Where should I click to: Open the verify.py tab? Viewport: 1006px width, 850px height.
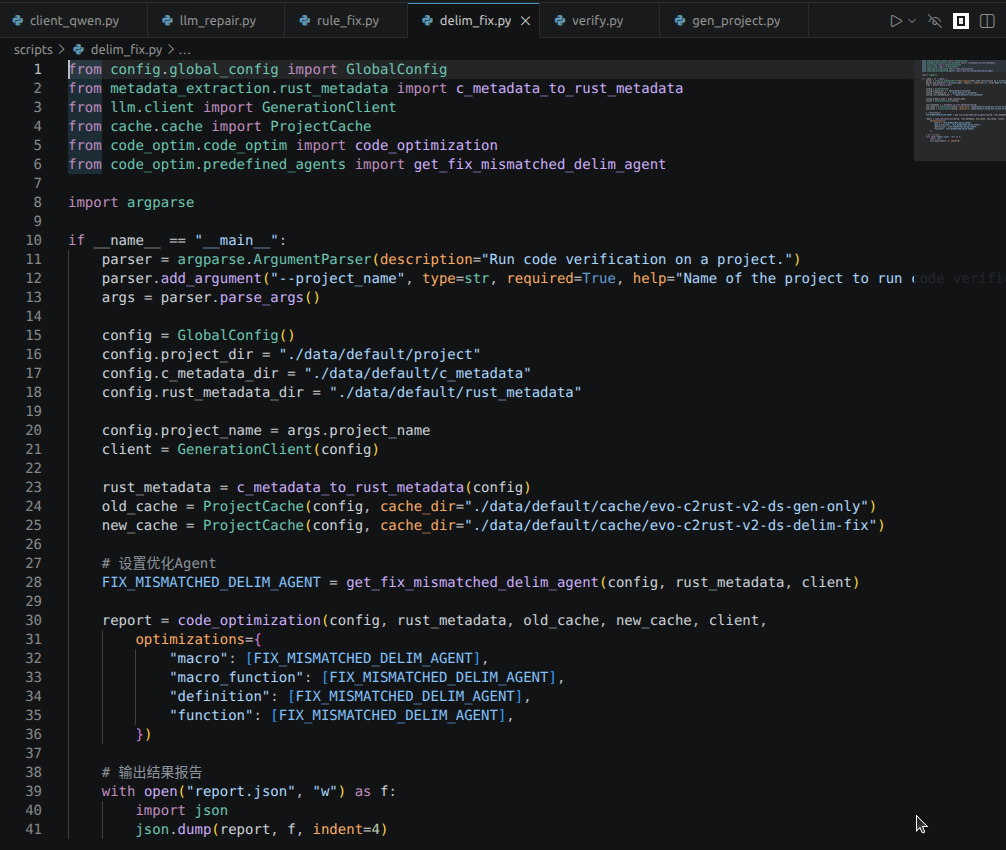point(597,21)
